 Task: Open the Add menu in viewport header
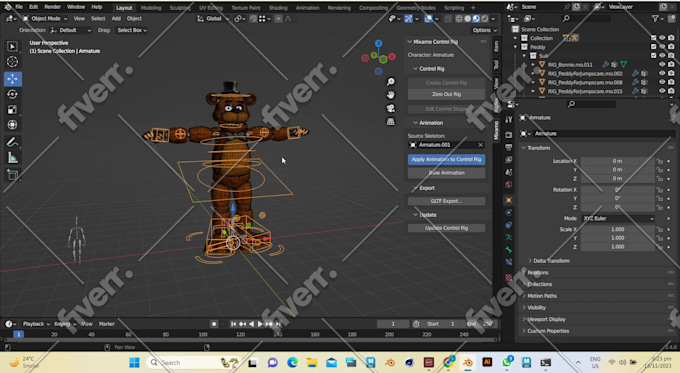(x=116, y=19)
